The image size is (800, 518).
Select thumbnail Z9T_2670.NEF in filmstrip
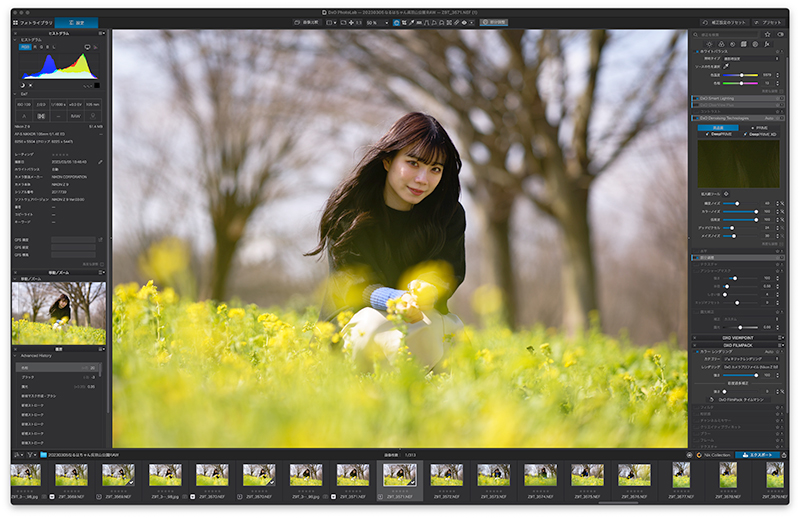point(212,475)
